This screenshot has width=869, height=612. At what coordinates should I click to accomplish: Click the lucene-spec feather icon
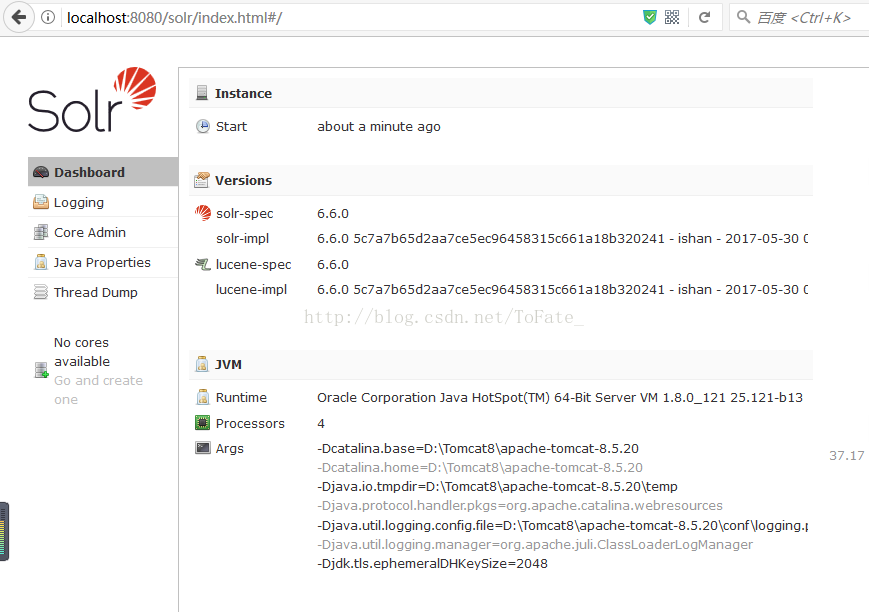coord(203,264)
